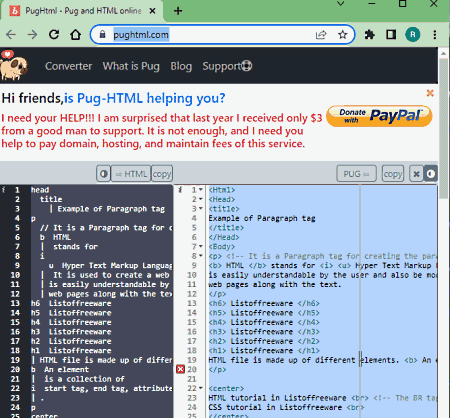Collapse the Head tag on line 2
The image size is (450, 418).
[x=201, y=199]
